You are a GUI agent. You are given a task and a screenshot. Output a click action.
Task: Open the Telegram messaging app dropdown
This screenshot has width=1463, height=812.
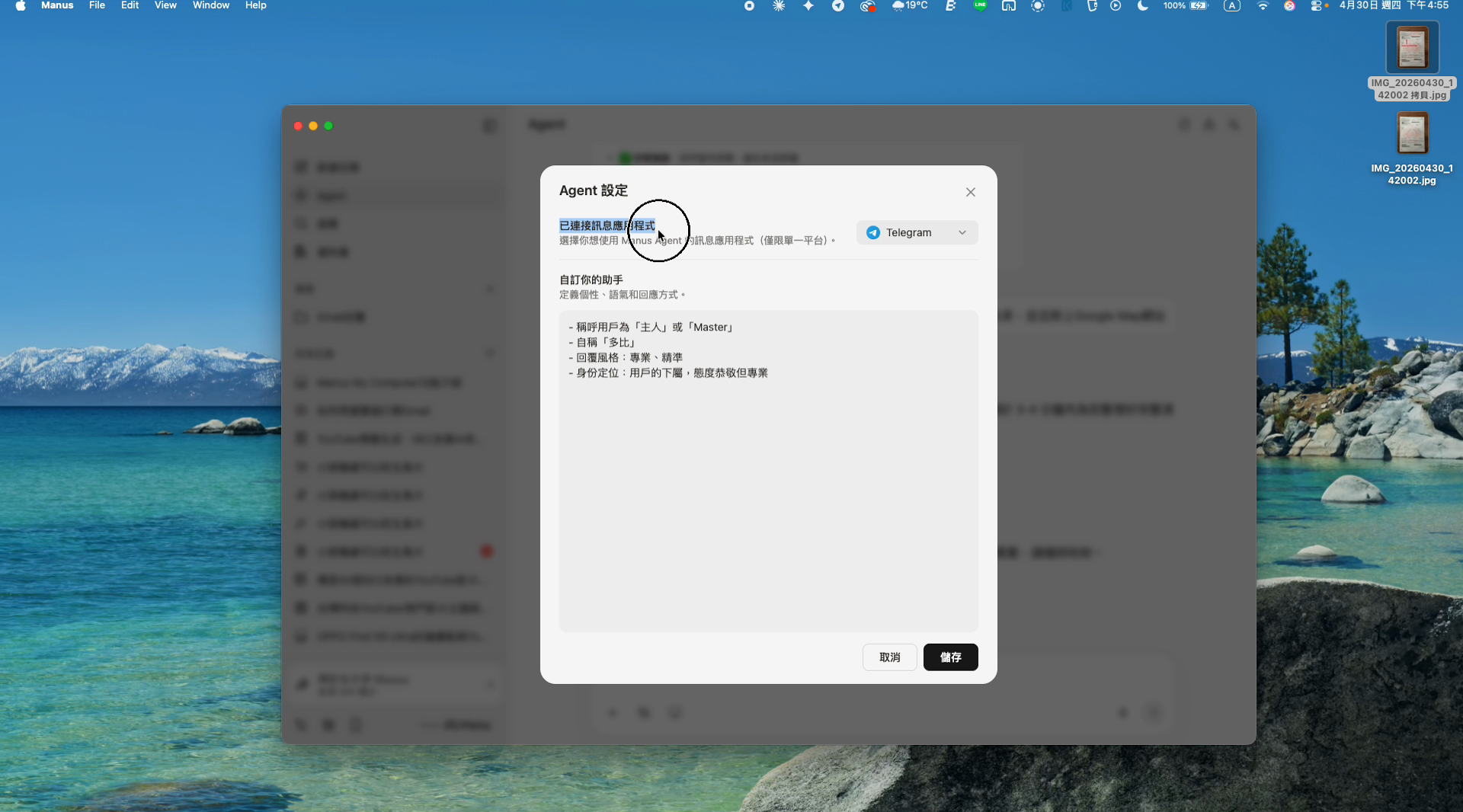pos(917,232)
